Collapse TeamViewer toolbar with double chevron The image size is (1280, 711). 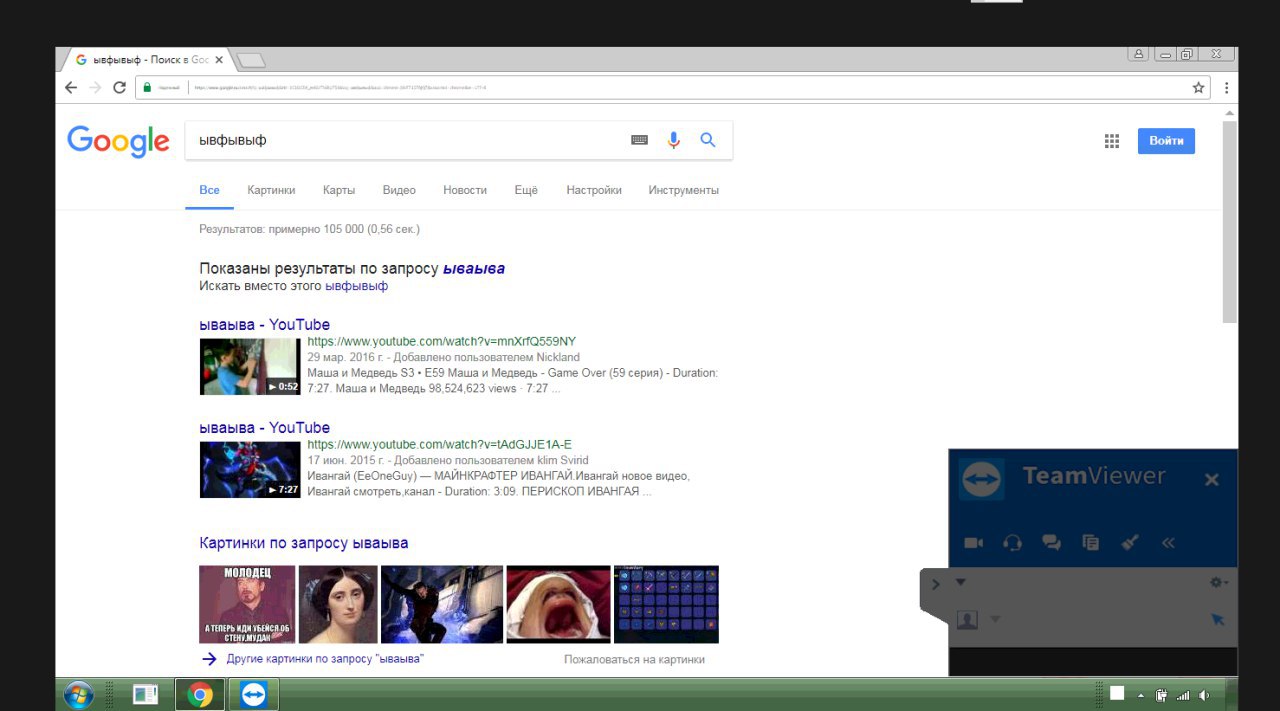1168,543
